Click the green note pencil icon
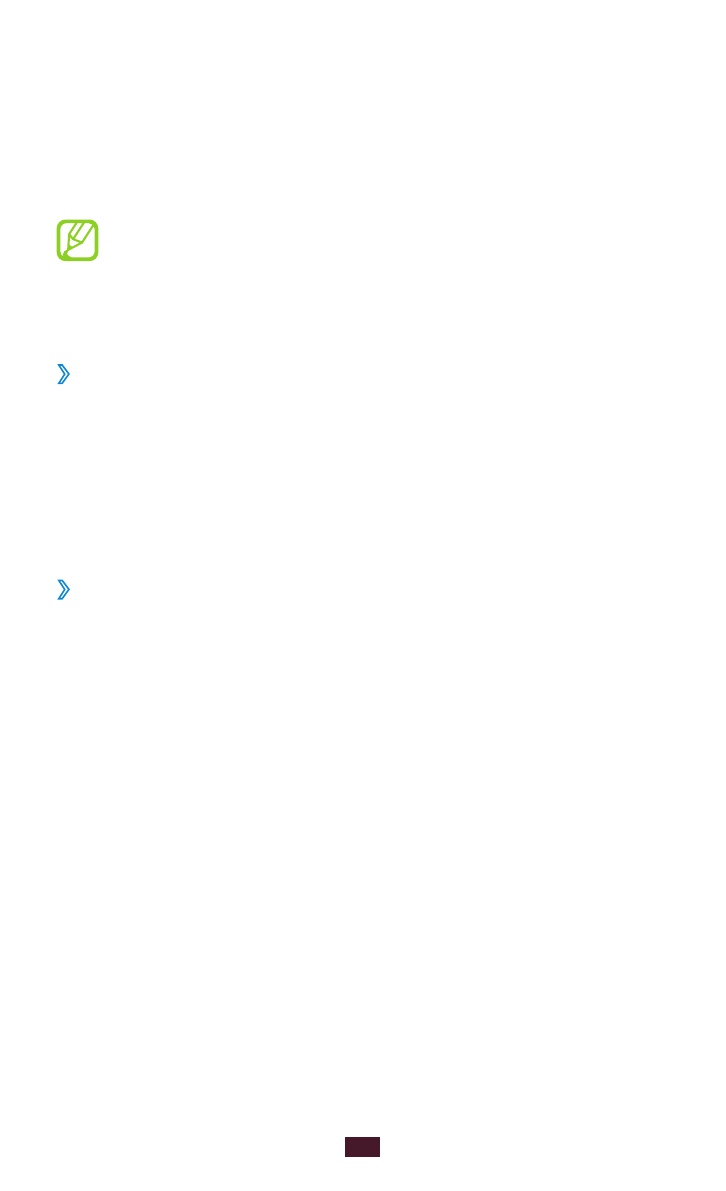Viewport: 726px width, 1191px height. (x=77, y=241)
